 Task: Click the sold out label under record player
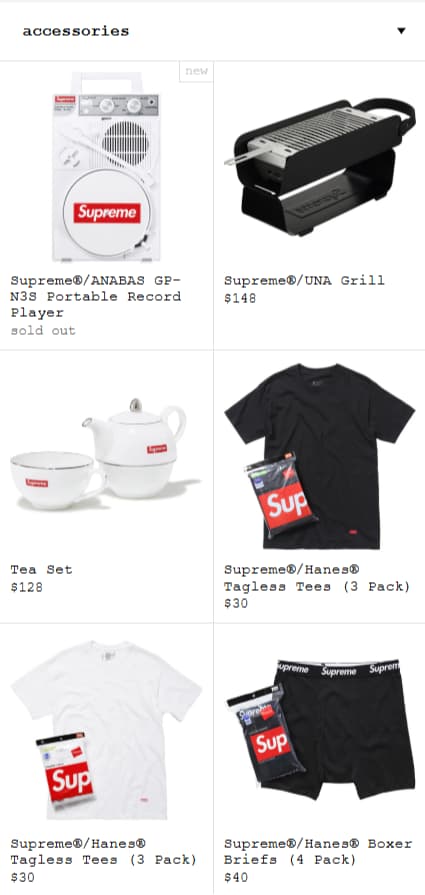click(x=43, y=330)
